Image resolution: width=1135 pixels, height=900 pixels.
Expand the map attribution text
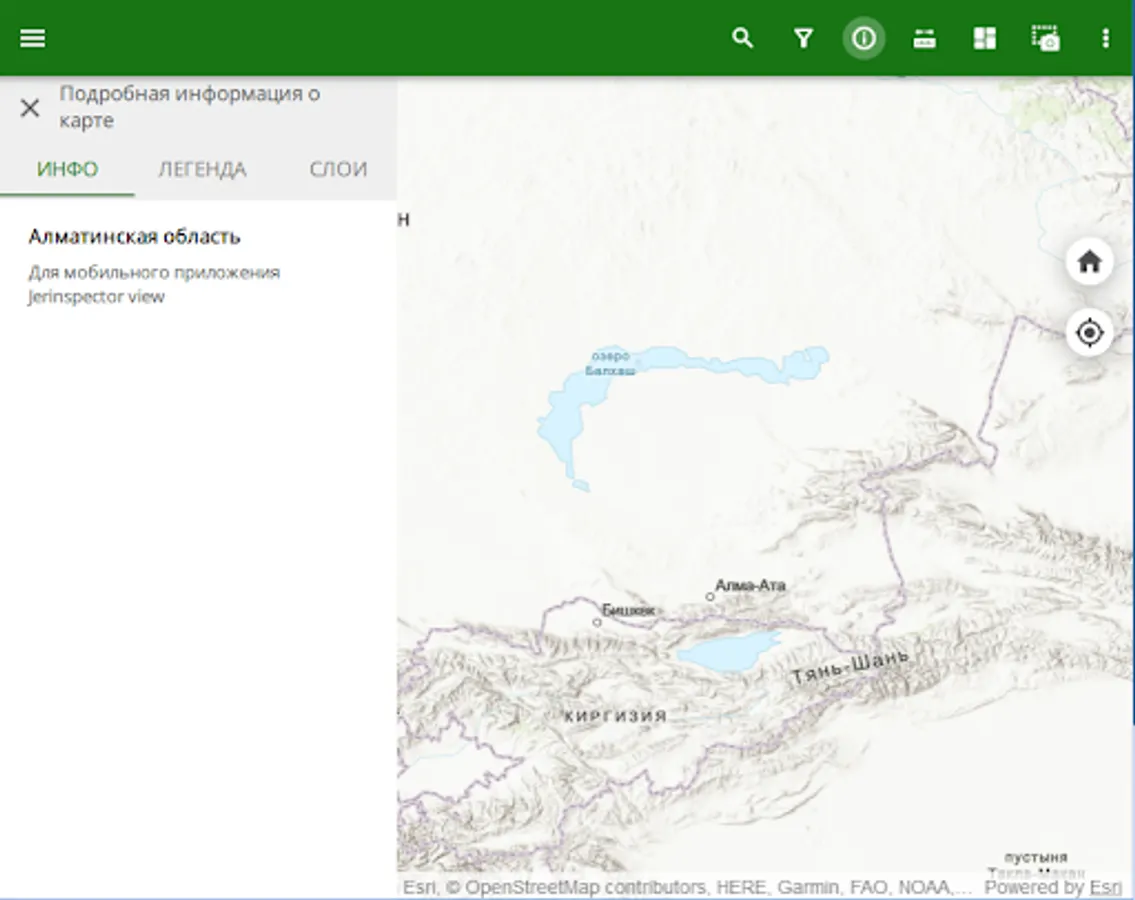688,887
